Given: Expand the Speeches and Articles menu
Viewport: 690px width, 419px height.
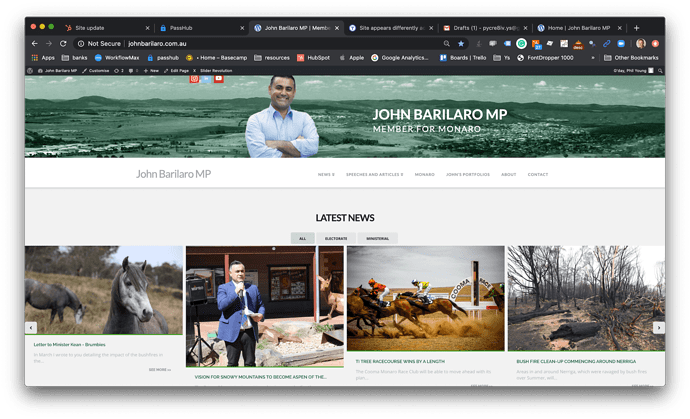Looking at the screenshot, I should click(x=374, y=175).
